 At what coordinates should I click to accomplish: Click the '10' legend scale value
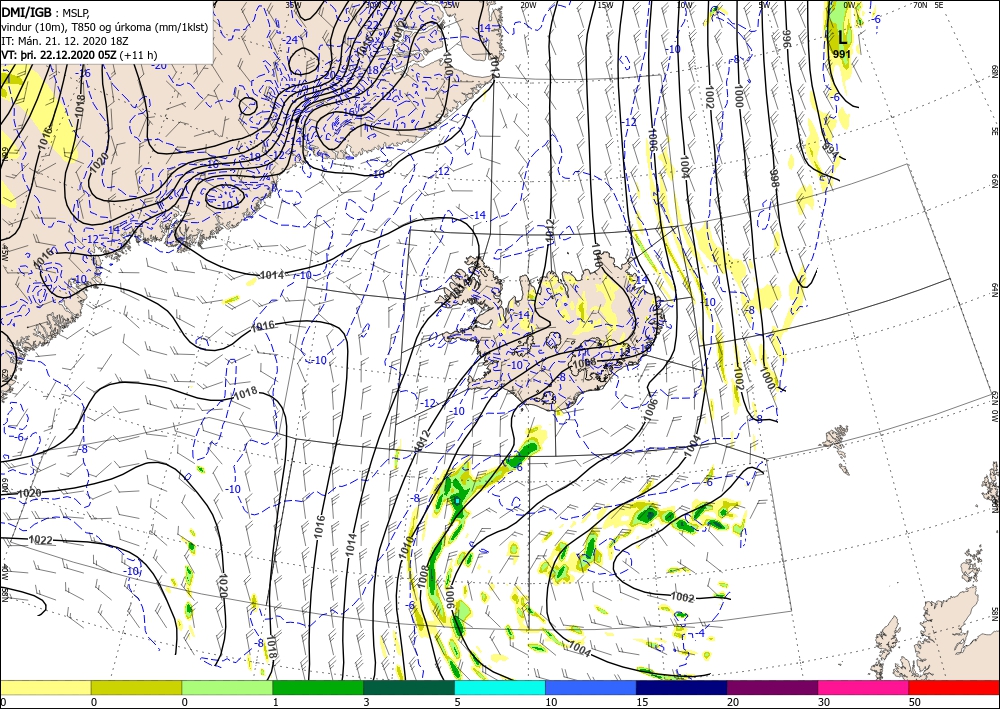coord(551,702)
